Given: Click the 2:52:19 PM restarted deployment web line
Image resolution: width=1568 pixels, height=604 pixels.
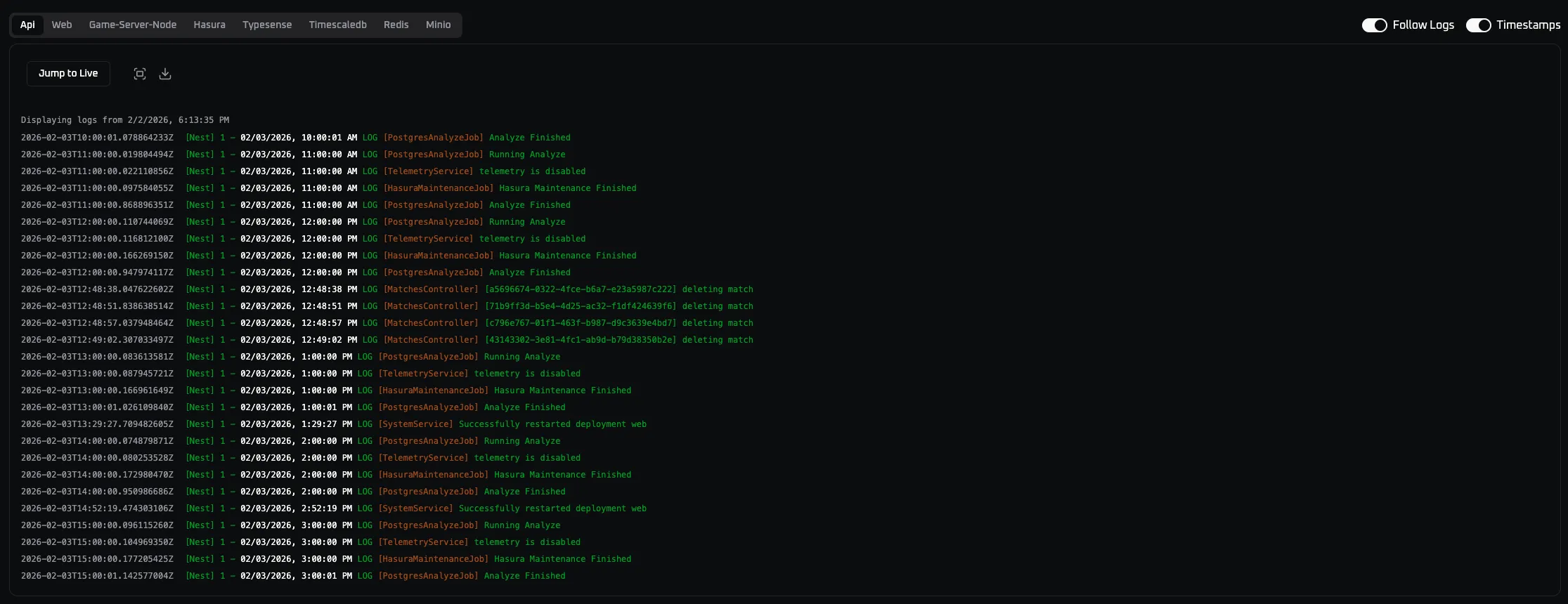Looking at the screenshot, I should (x=334, y=508).
